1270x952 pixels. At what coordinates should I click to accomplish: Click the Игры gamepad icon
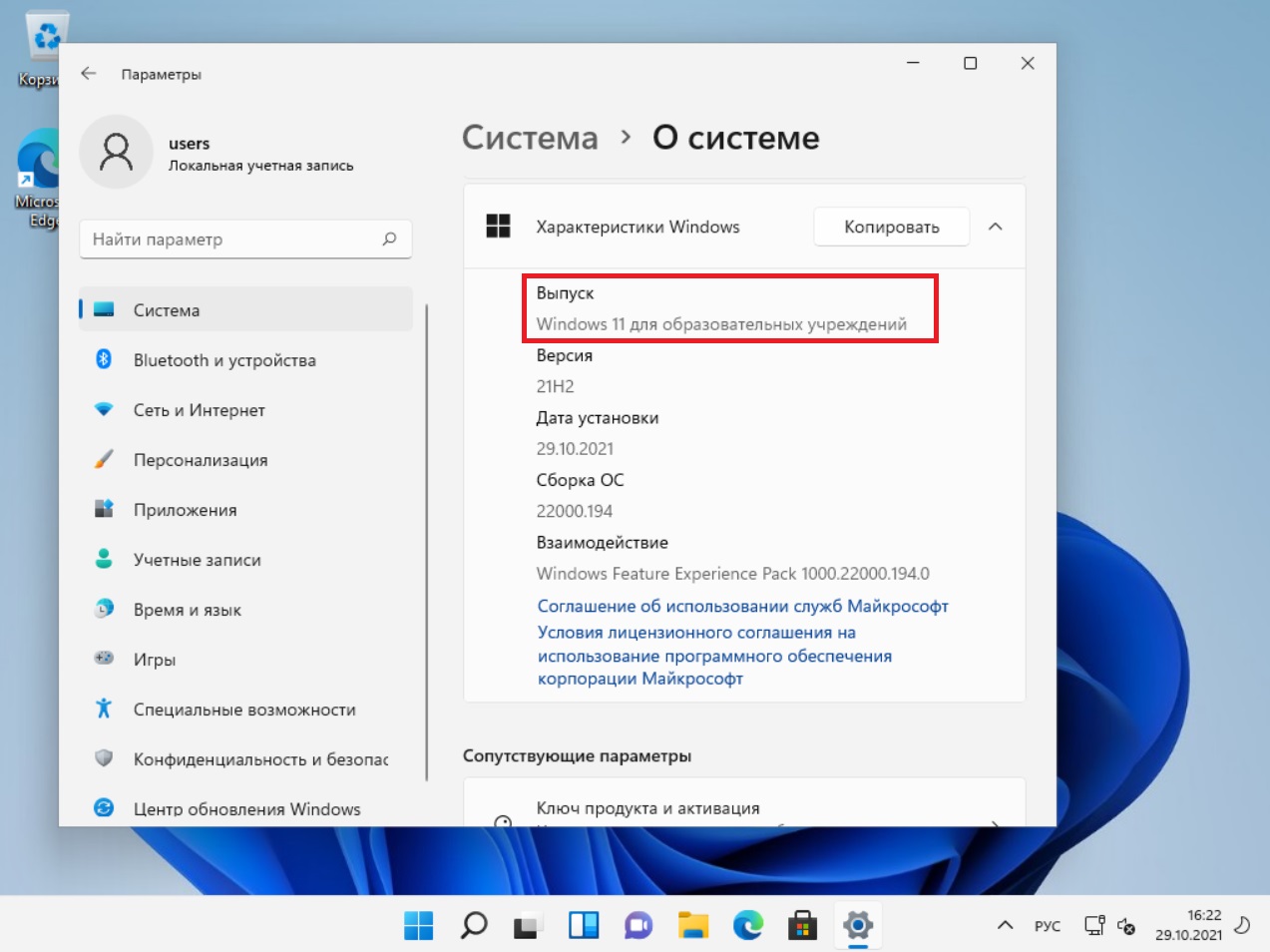104,658
